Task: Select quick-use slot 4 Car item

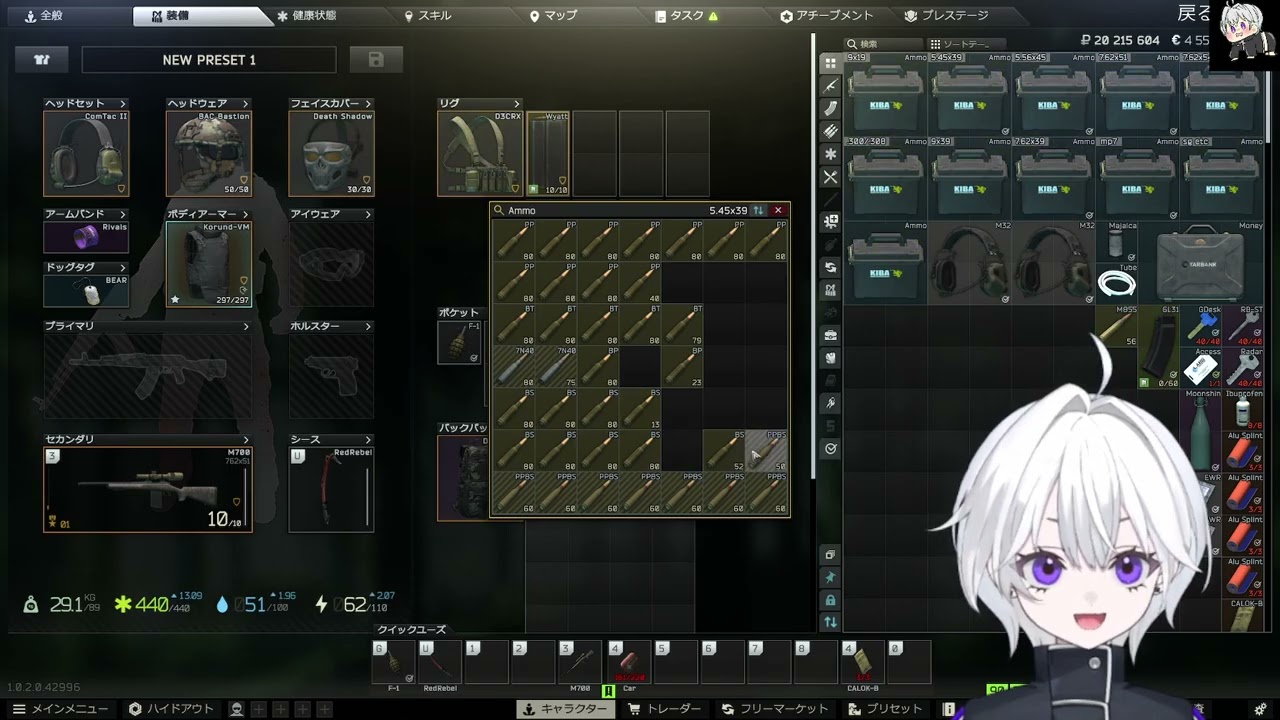Action: tap(629, 662)
